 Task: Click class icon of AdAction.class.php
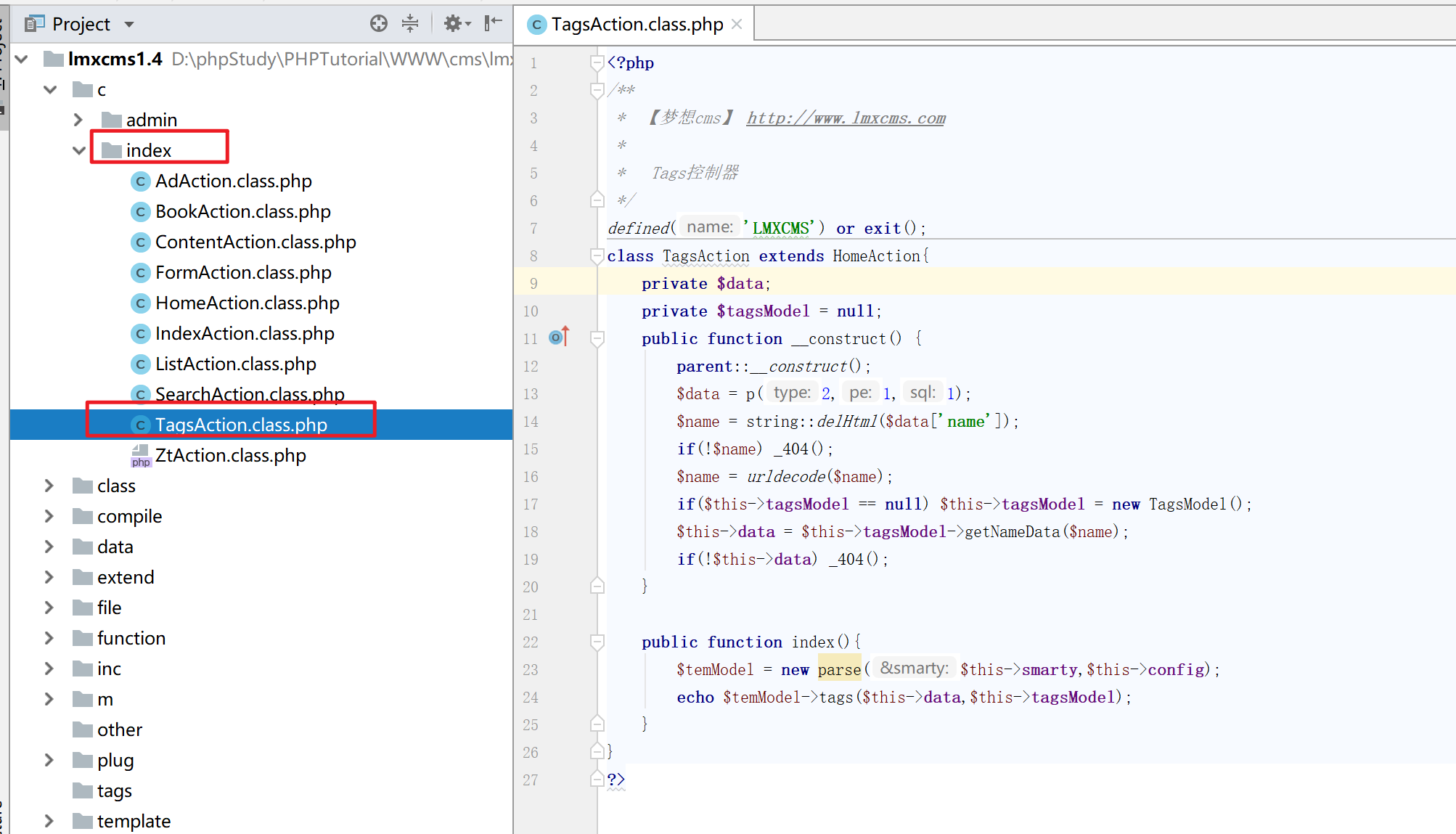(141, 181)
